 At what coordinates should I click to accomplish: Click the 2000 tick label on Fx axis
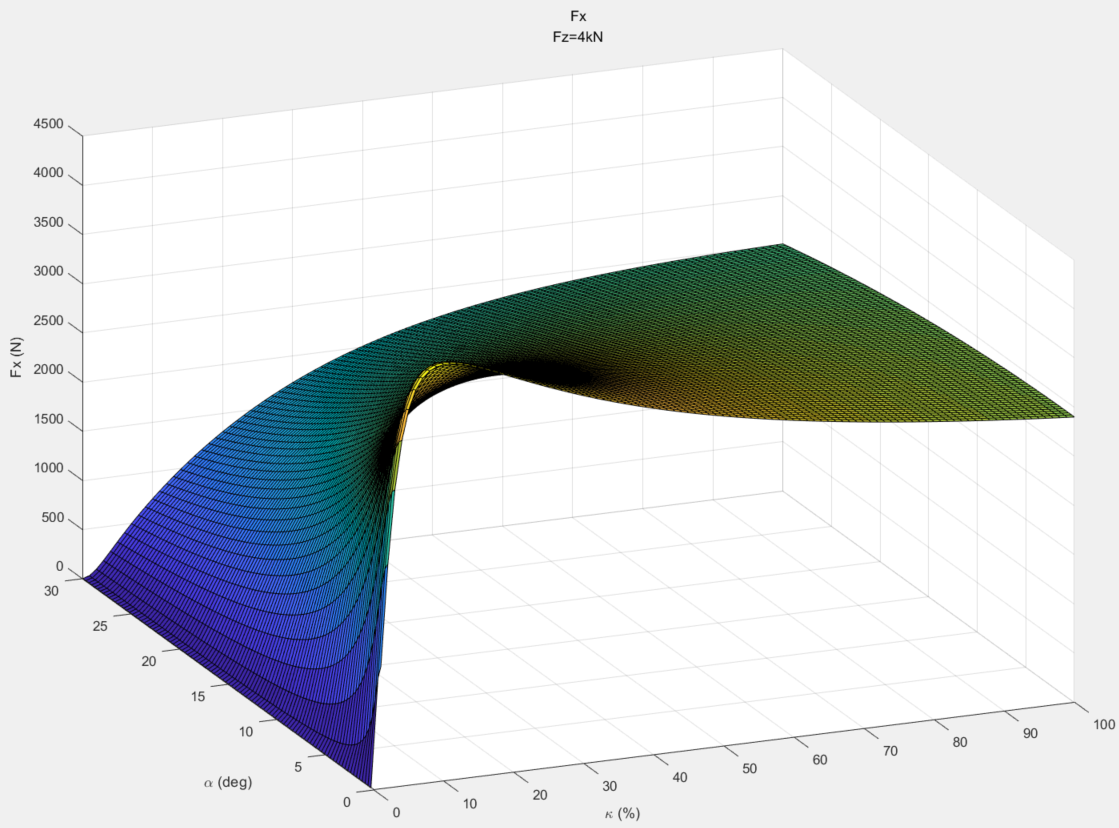coord(49,370)
